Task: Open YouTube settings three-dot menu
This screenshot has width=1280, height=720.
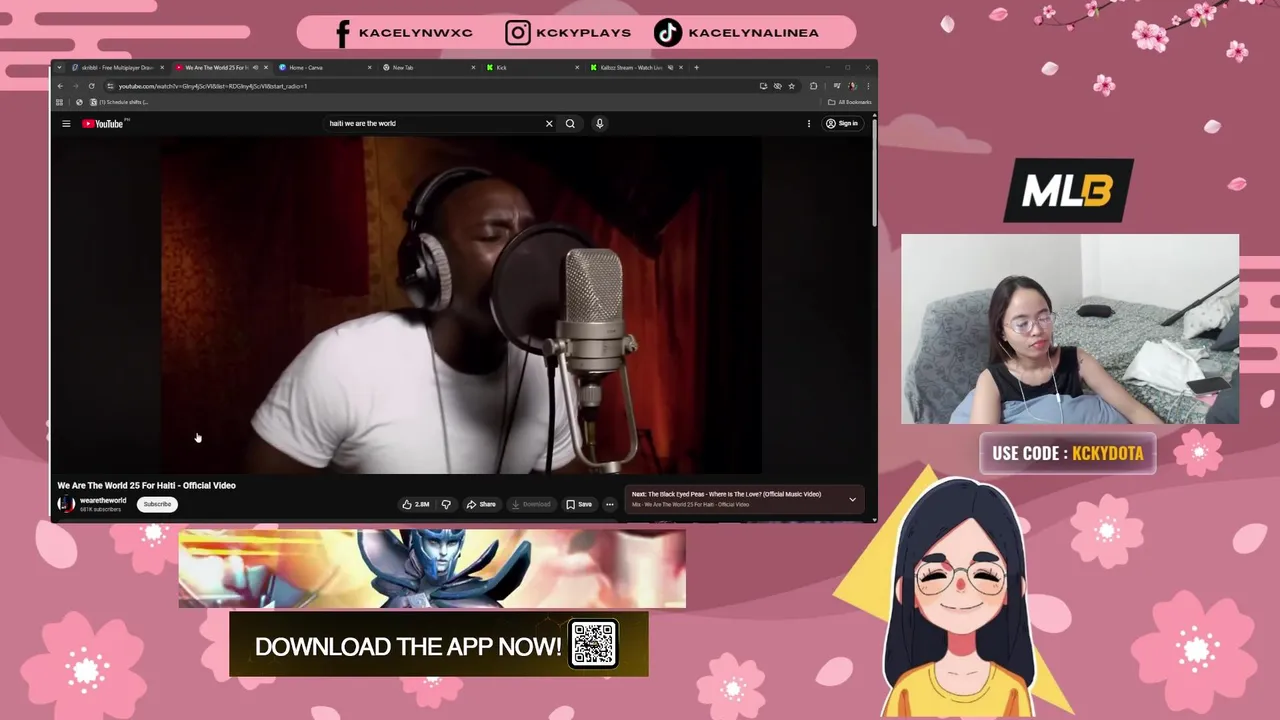Action: [x=809, y=124]
